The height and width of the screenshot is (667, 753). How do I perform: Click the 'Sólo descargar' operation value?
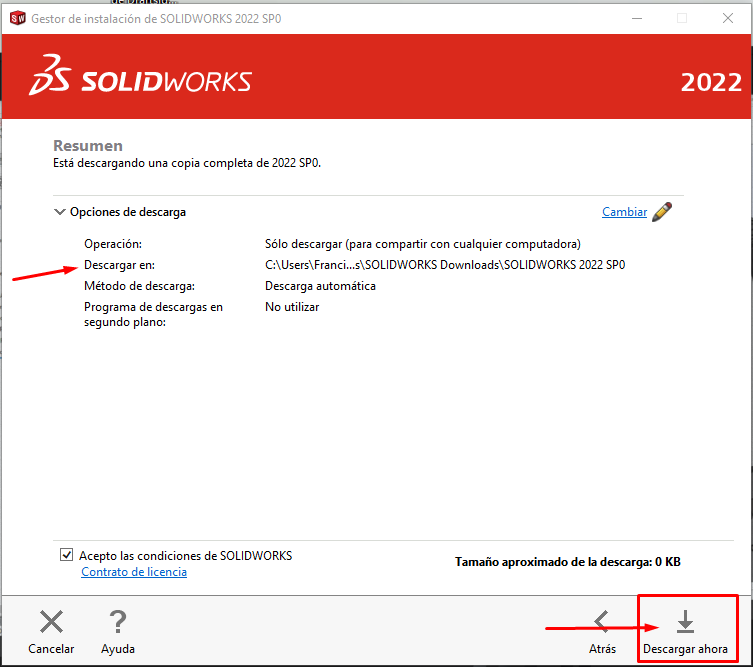coord(423,244)
